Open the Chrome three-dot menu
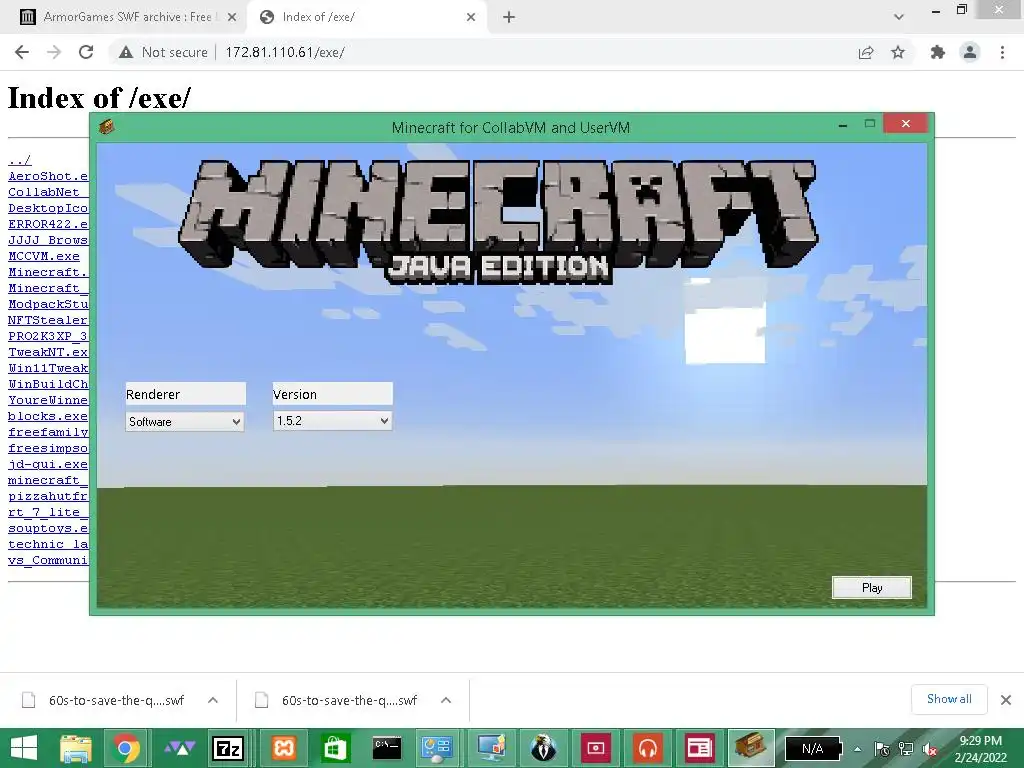The height and width of the screenshot is (768, 1024). (1002, 52)
